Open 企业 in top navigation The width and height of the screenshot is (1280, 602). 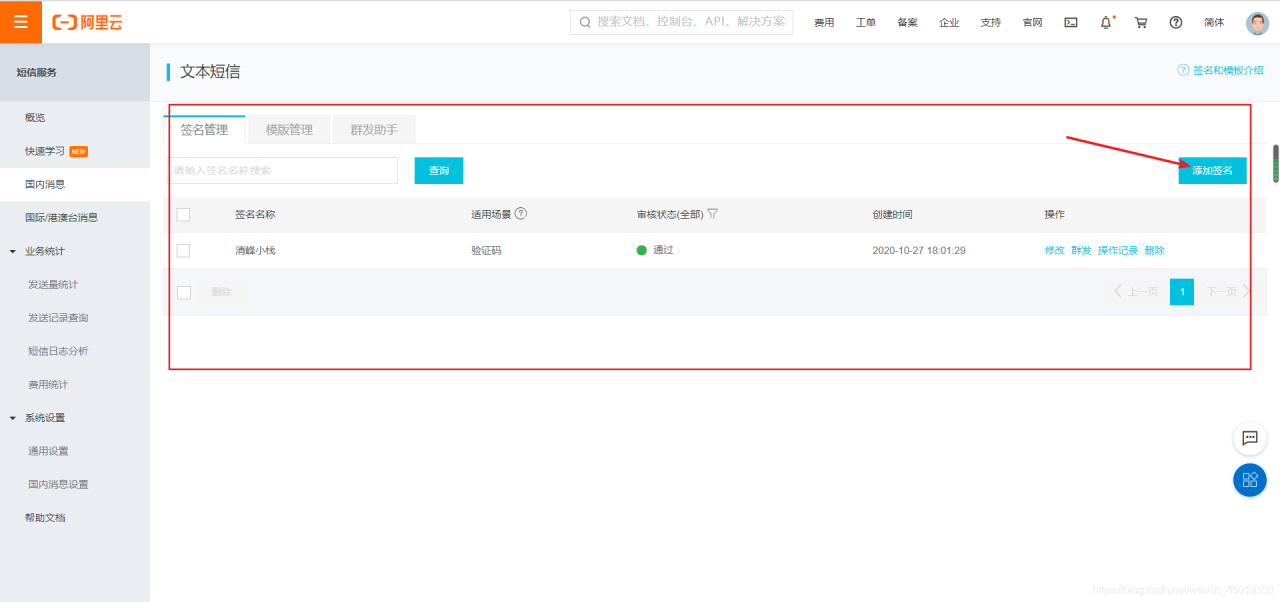point(949,22)
